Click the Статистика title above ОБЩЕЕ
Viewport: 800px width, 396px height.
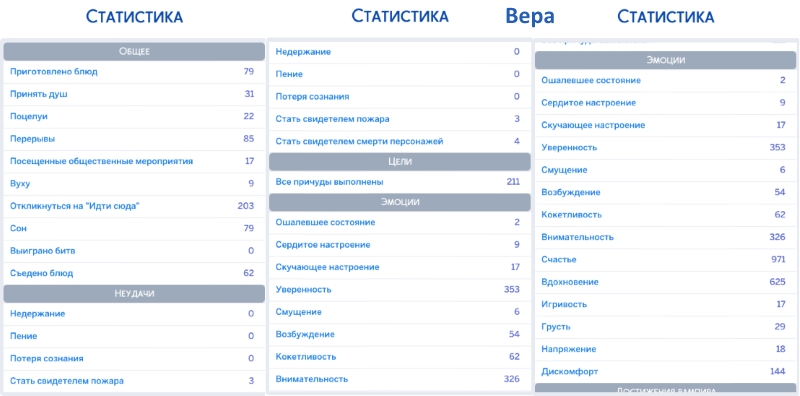coord(134,17)
